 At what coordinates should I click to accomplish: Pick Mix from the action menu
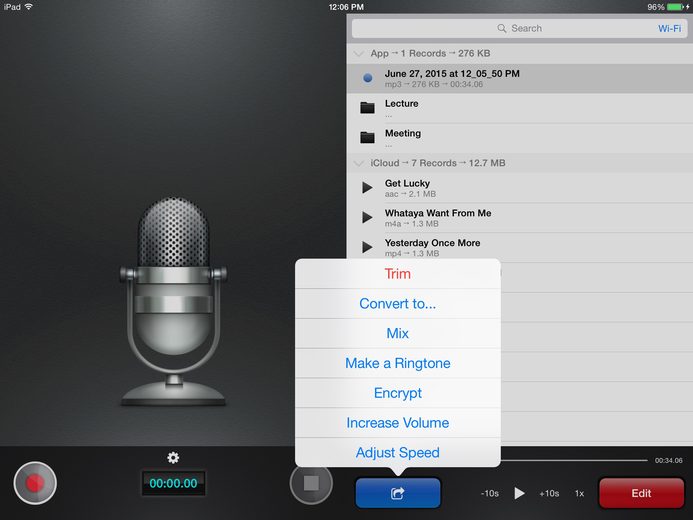398,333
